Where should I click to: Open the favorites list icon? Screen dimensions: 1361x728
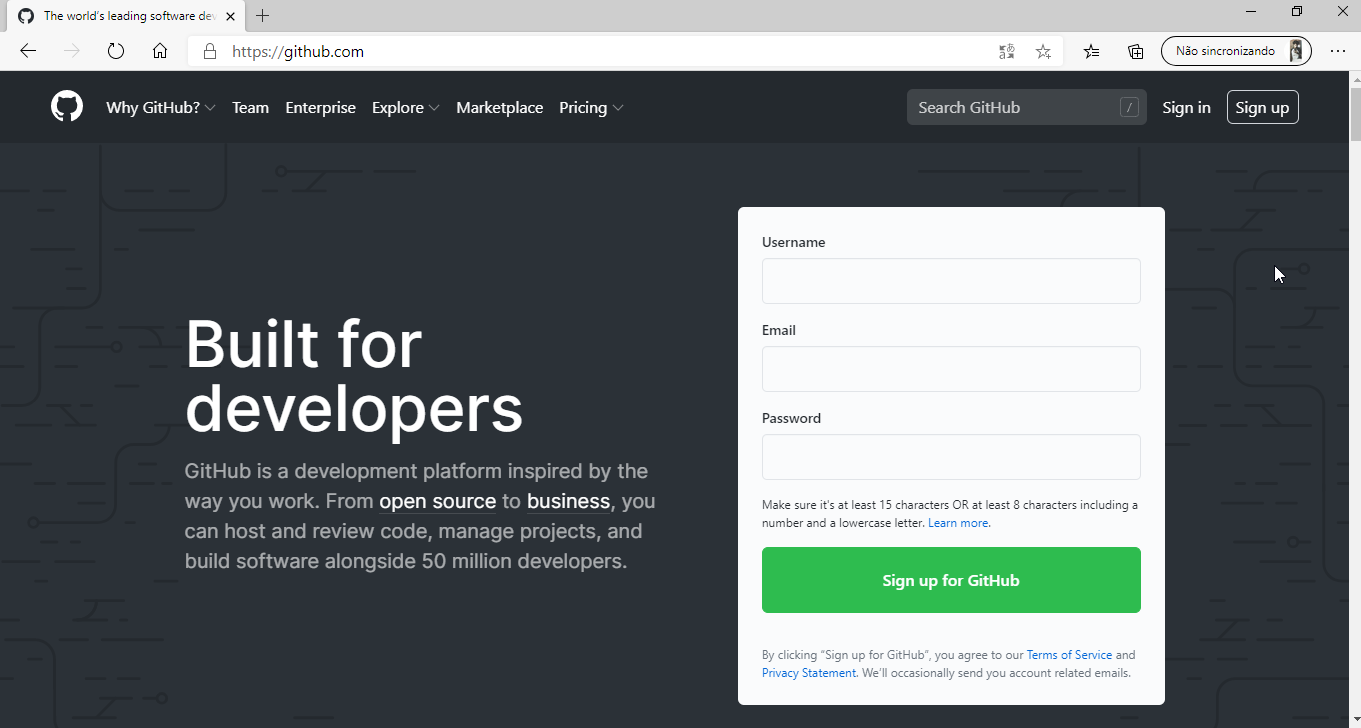pos(1091,51)
